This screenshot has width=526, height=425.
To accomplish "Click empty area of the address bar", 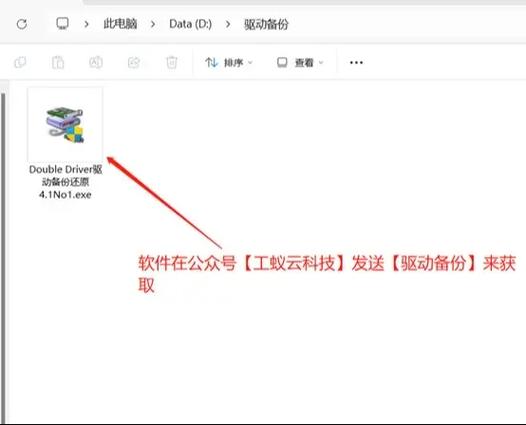I will pos(403,24).
